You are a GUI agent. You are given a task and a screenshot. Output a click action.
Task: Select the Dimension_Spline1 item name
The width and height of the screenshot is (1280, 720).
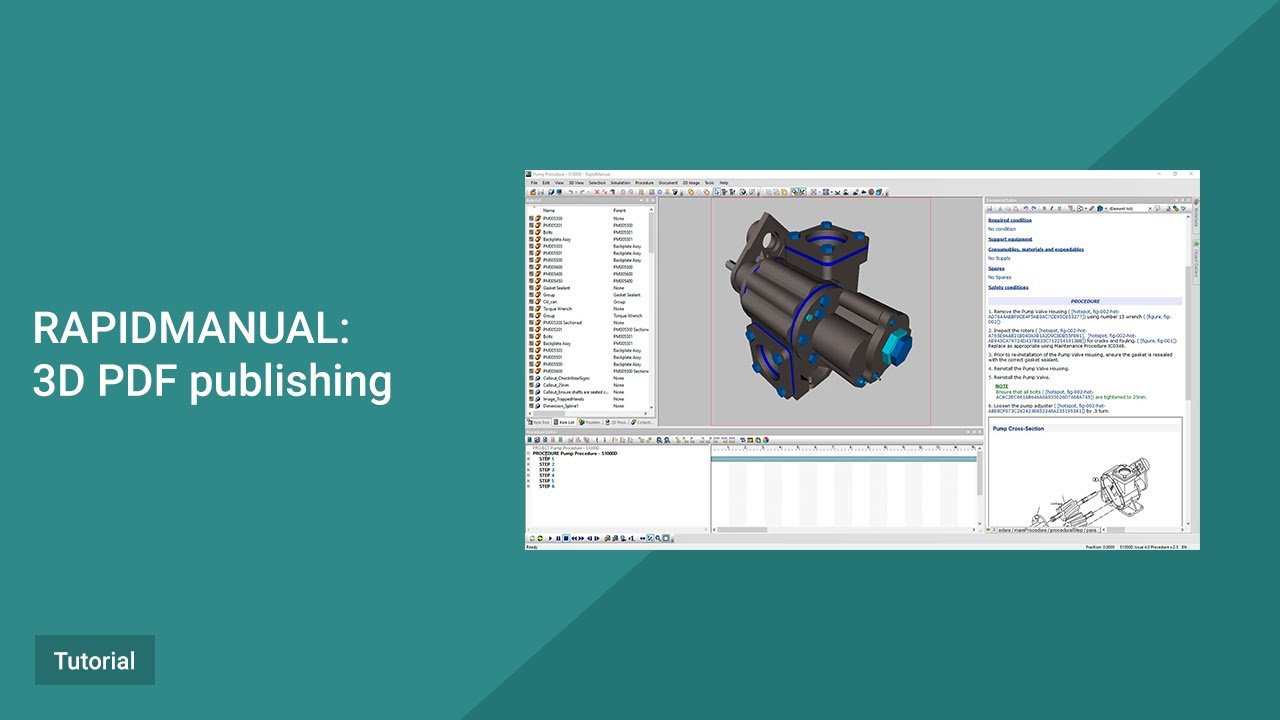click(x=560, y=406)
